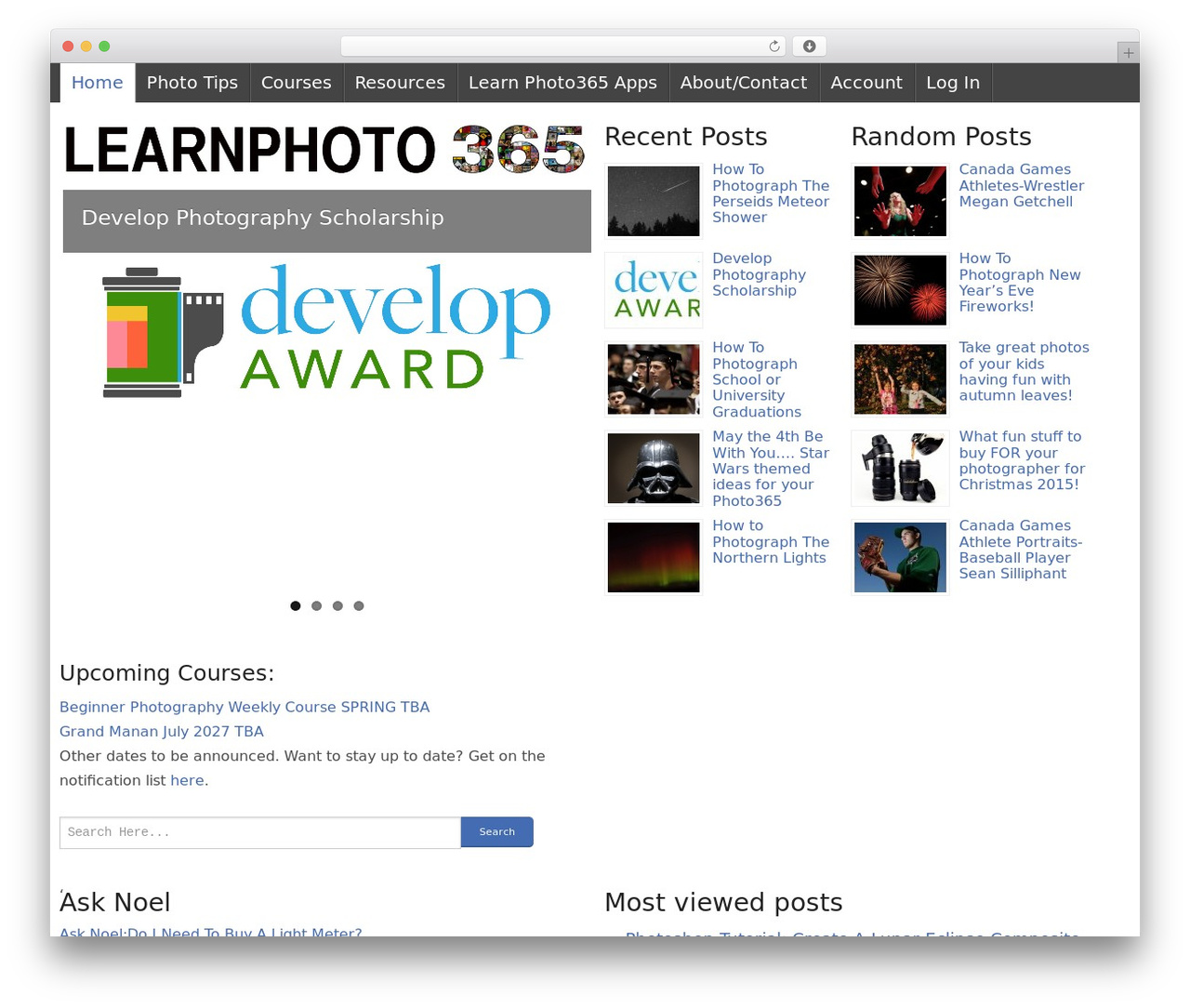Image resolution: width=1190 pixels, height=1008 pixels.
Task: Open Perseids Meteor Shower thumbnail
Action: 654,201
